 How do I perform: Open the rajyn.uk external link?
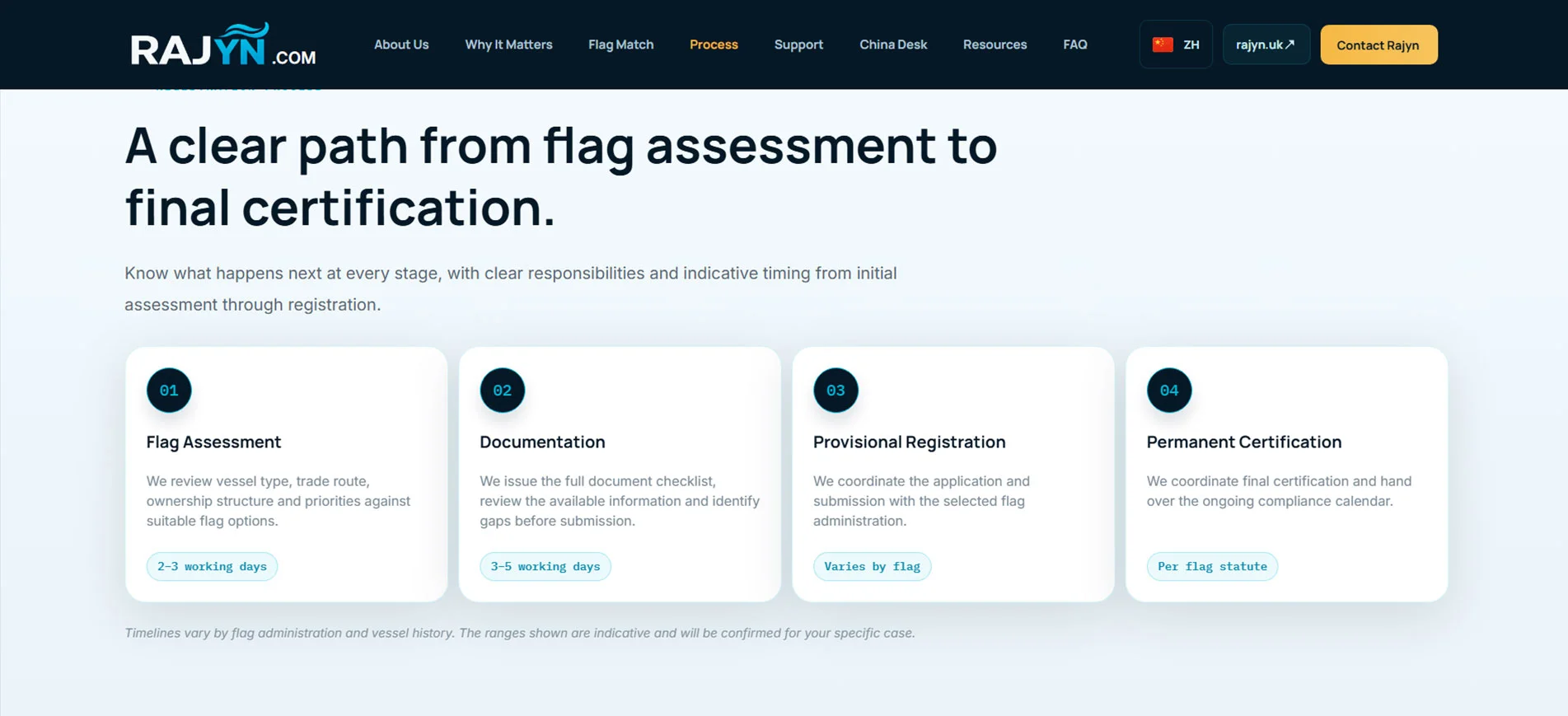tap(1266, 44)
